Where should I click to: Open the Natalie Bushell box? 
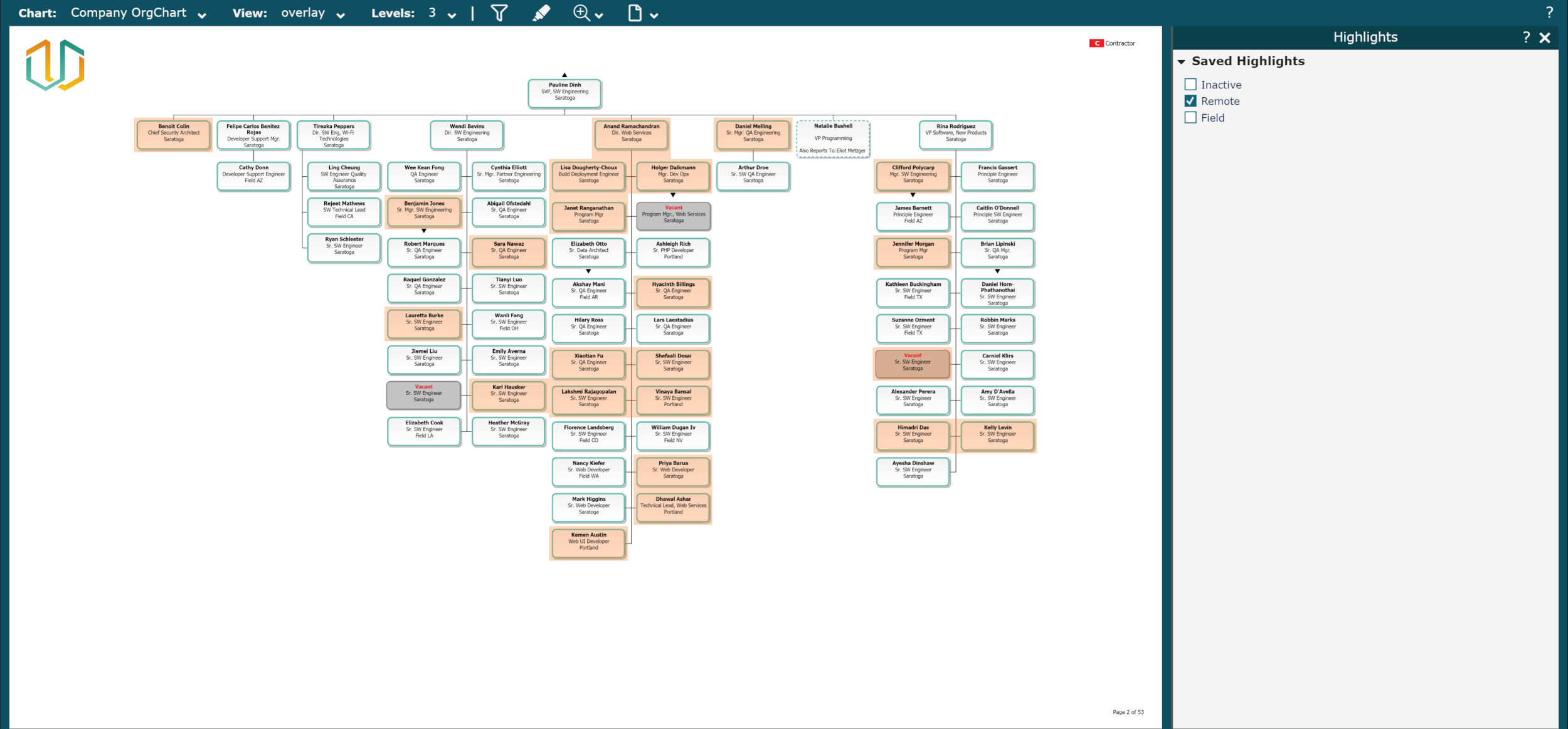point(833,139)
